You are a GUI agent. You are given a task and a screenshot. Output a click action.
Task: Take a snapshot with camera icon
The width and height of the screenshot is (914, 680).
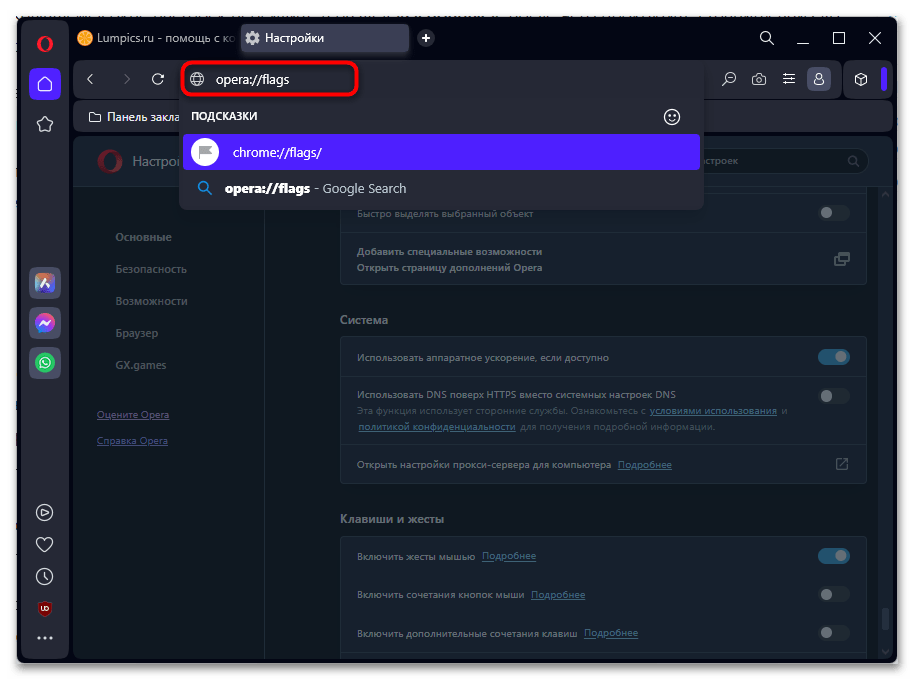[759, 79]
